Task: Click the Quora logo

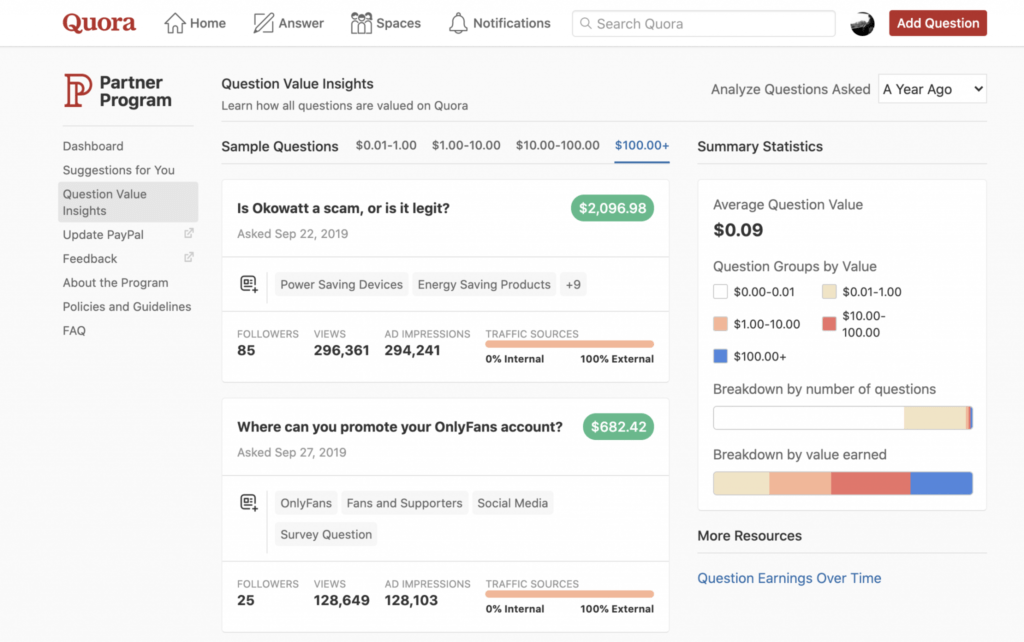Action: click(x=99, y=24)
